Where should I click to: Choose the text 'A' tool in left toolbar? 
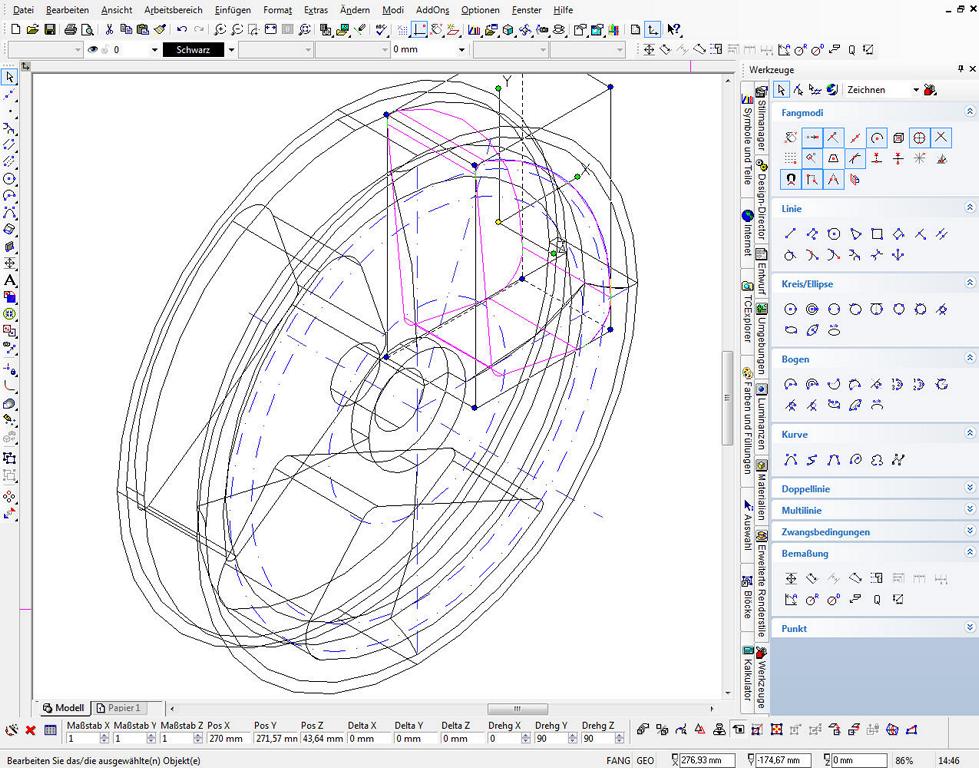[9, 280]
